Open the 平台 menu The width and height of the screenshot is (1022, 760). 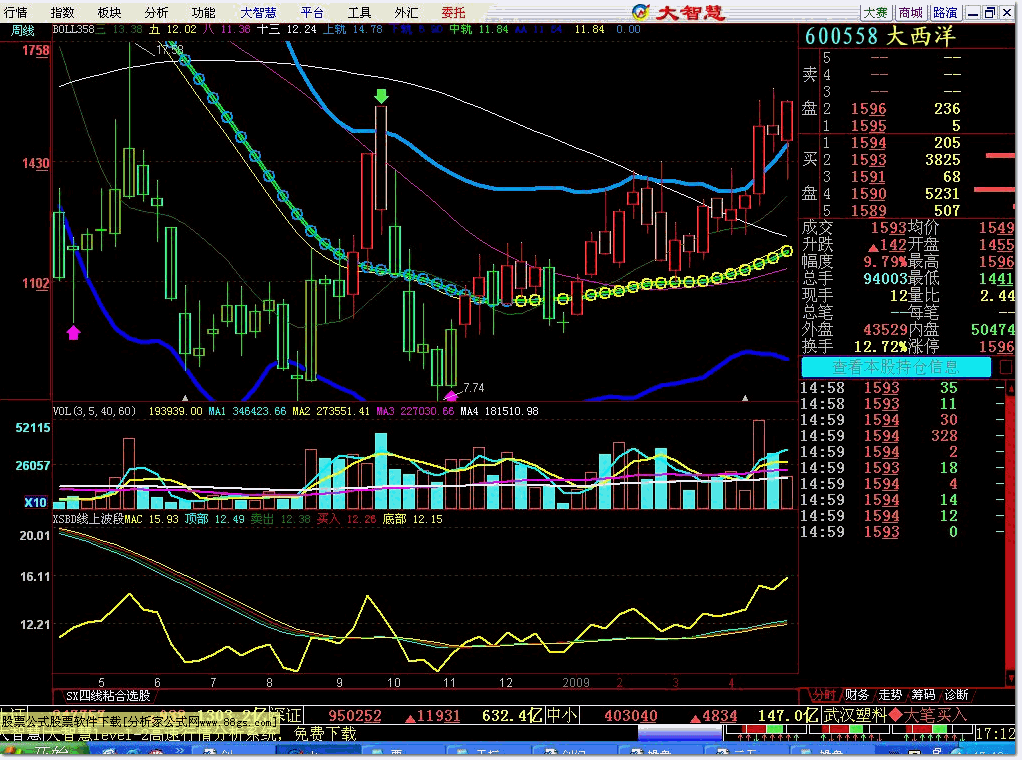312,12
